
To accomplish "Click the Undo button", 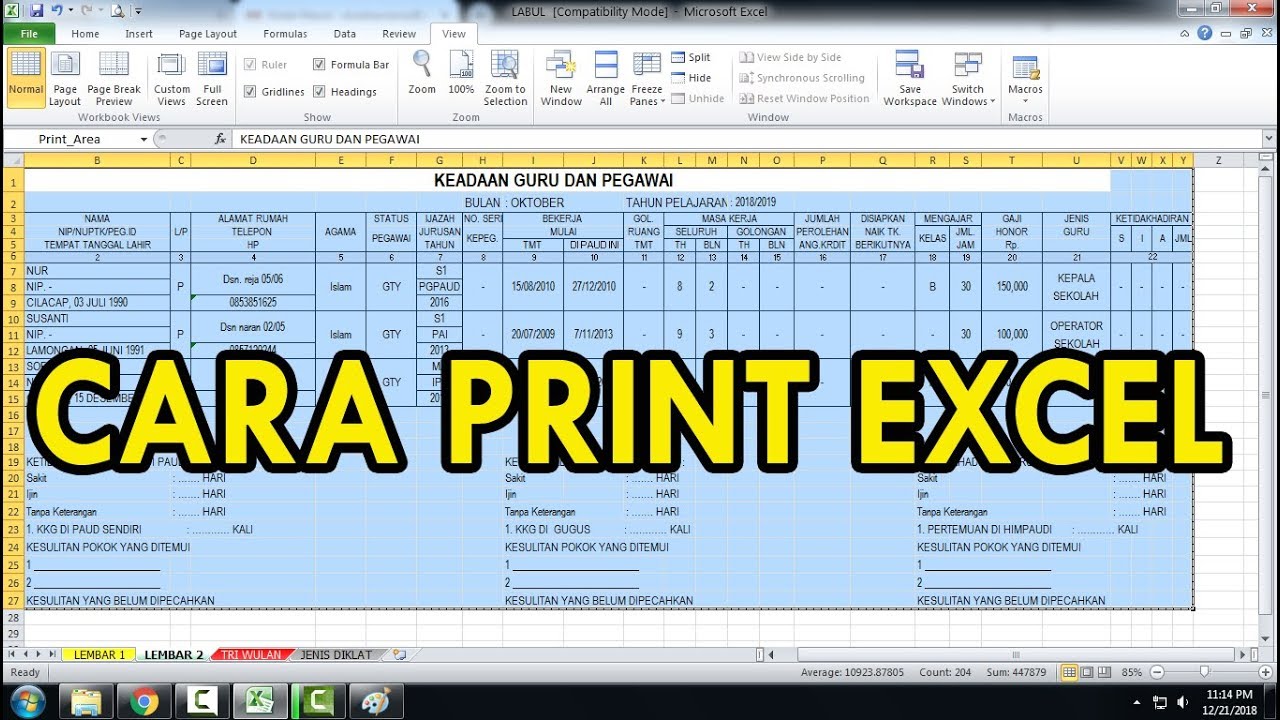I will 58,11.
